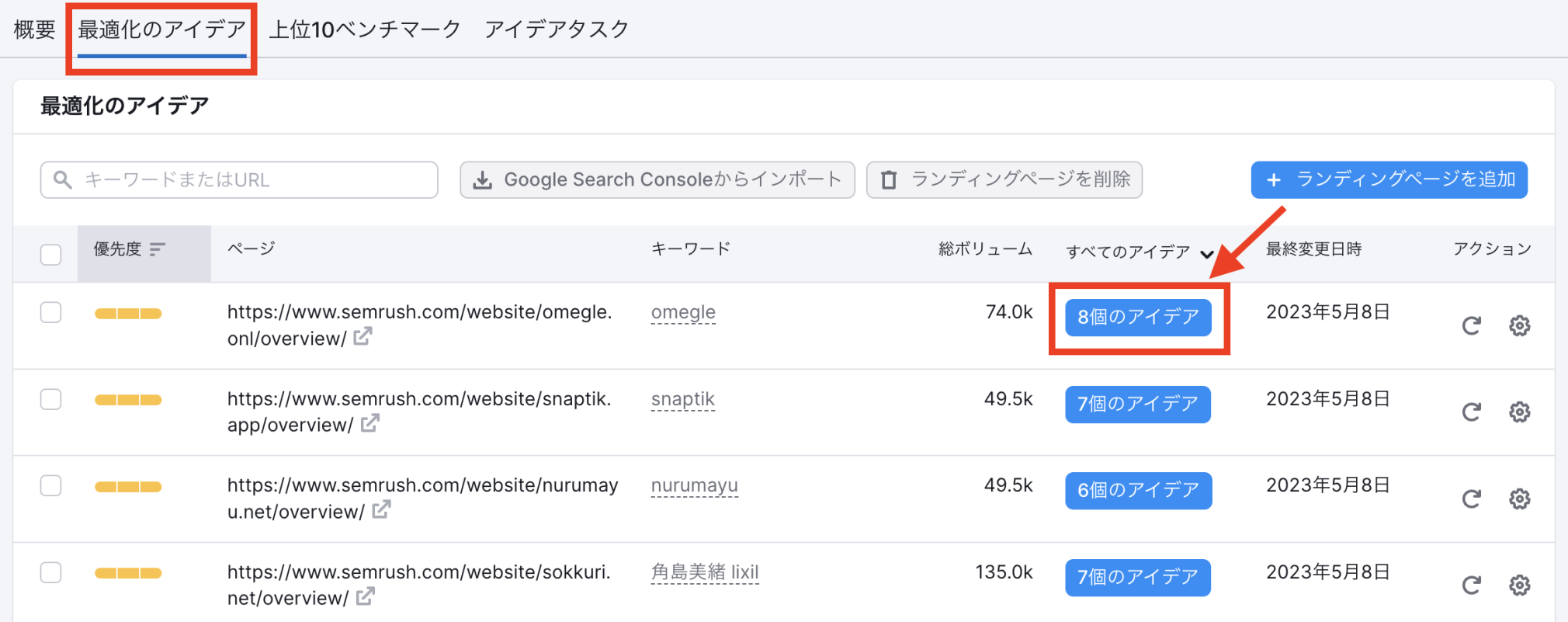1568x622 pixels.
Task: Click ランディングページを追加 button
Action: (x=1389, y=180)
